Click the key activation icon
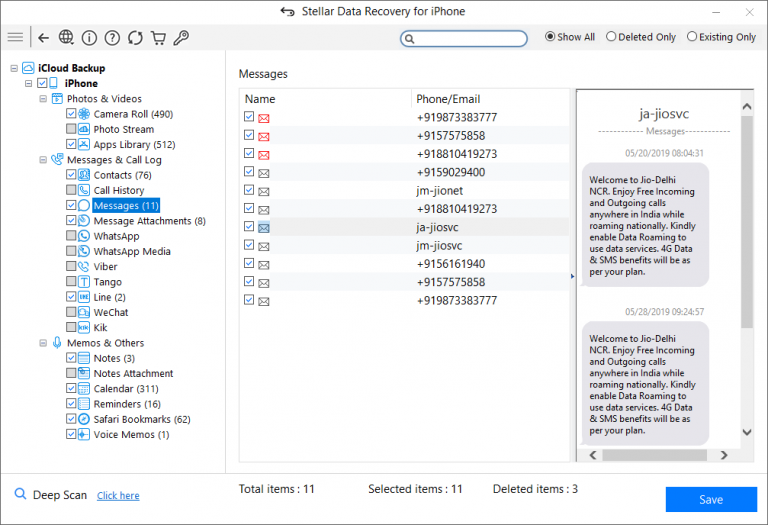 [181, 38]
